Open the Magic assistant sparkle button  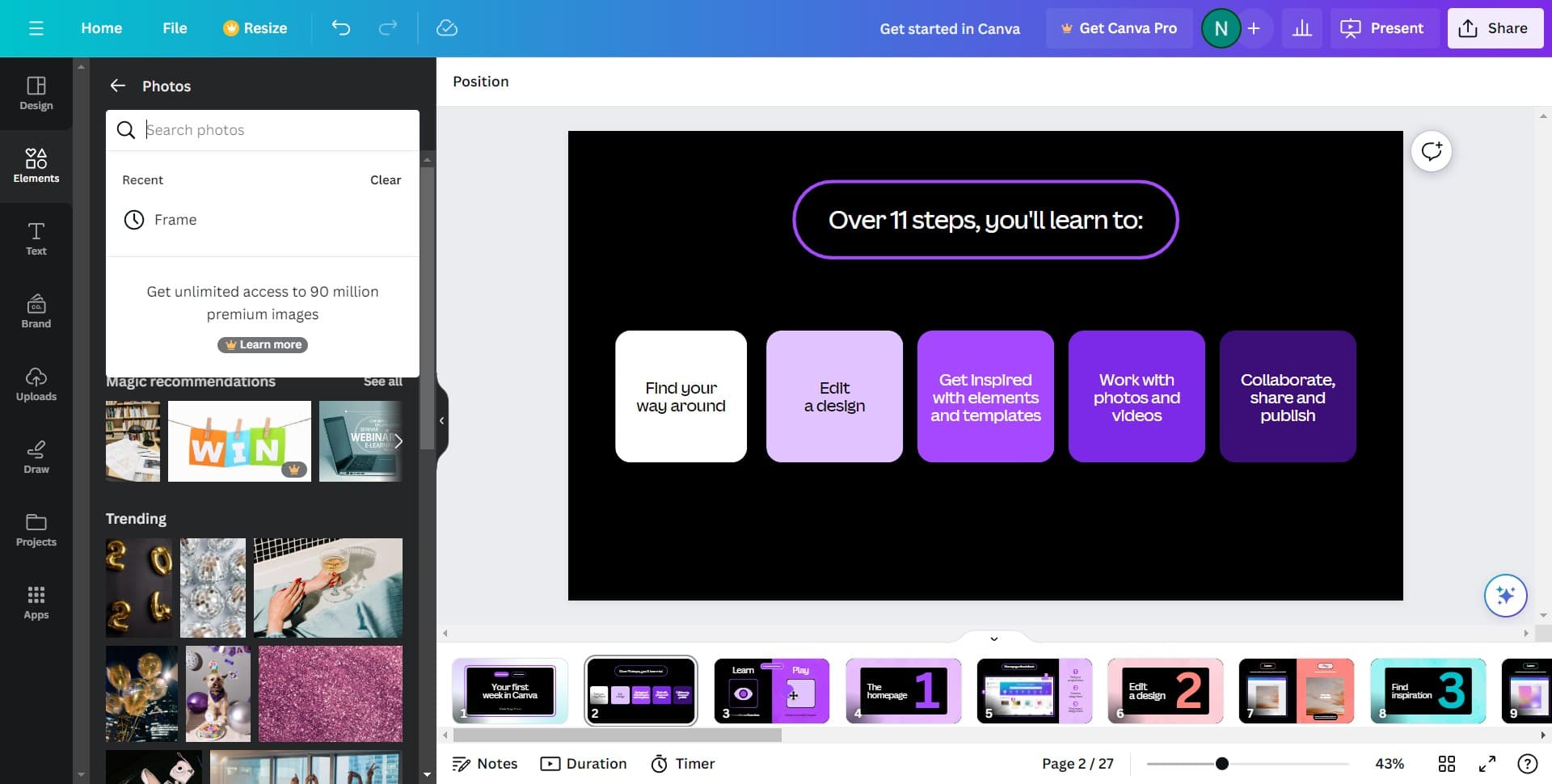[x=1504, y=596]
